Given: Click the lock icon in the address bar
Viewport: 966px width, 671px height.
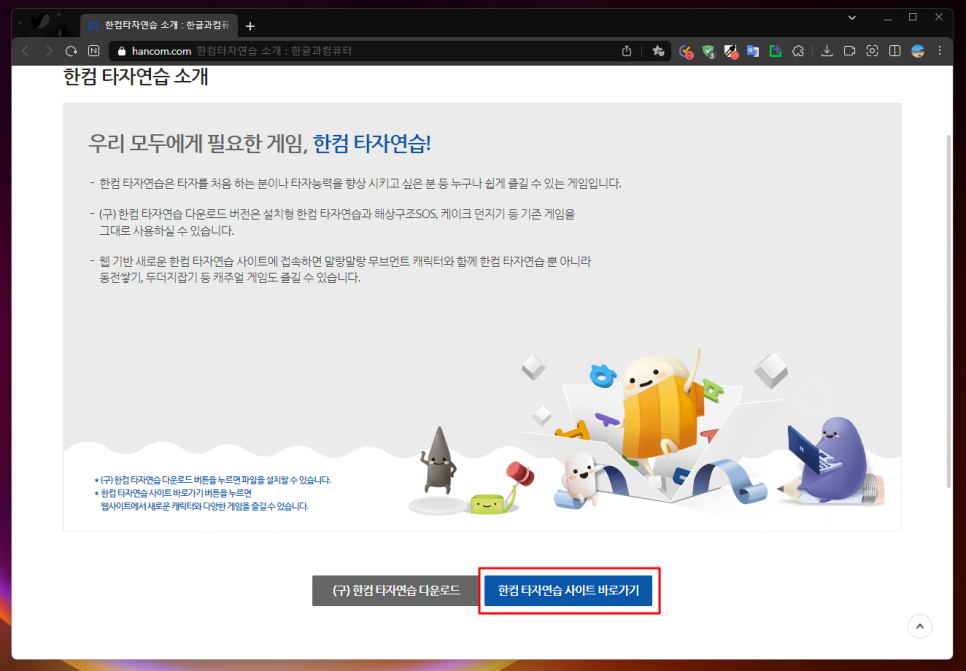Looking at the screenshot, I should 121,51.
